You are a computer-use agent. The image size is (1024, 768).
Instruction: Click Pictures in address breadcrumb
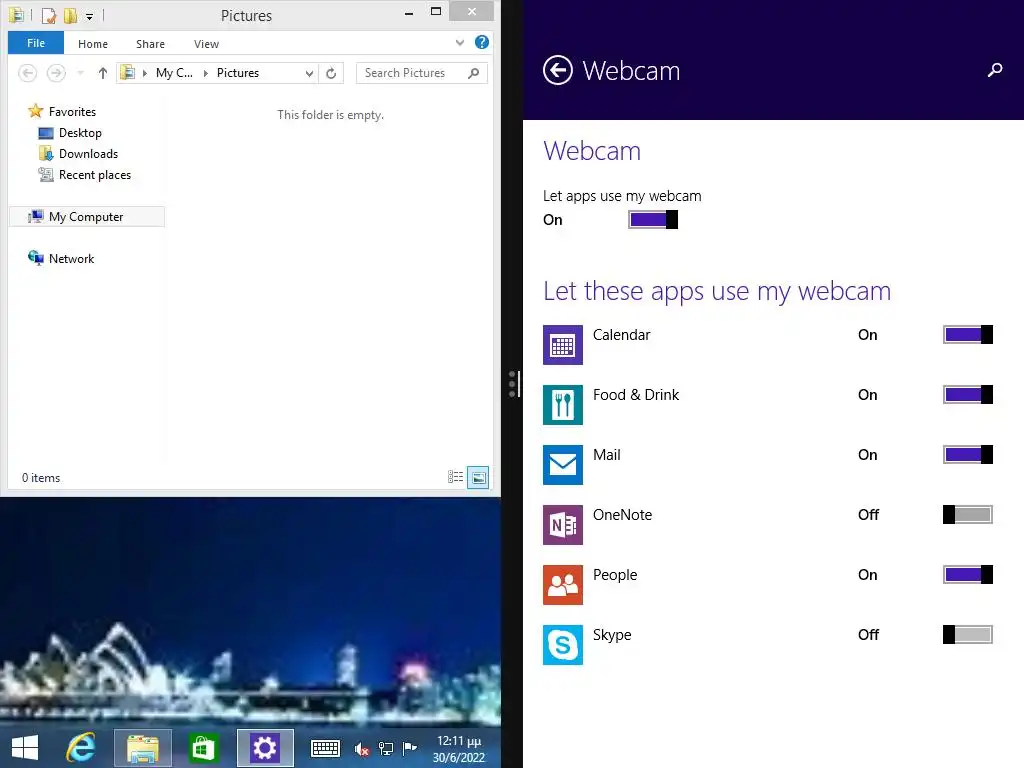[x=238, y=73]
